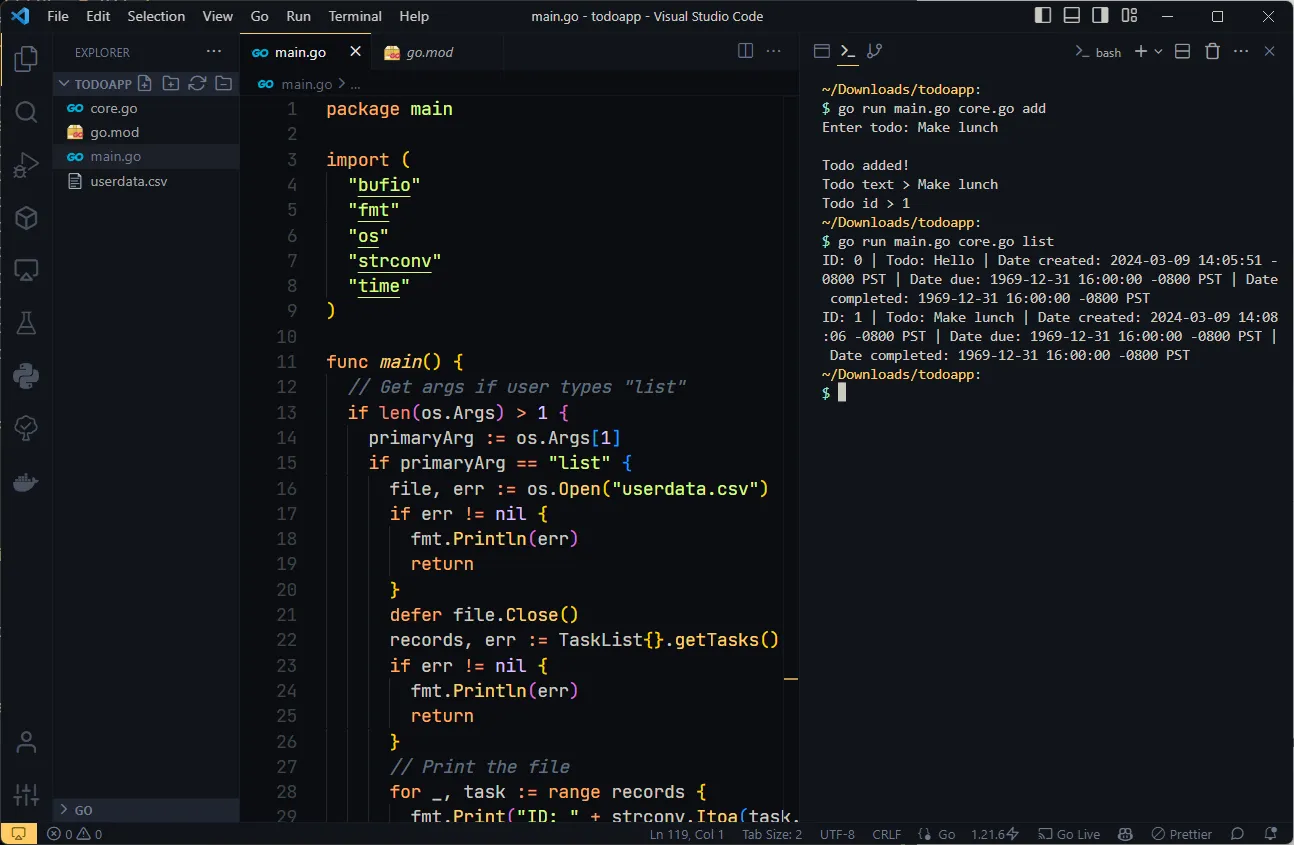Open the notifications bell in status bar
This screenshot has width=1294, height=845.
1270,834
